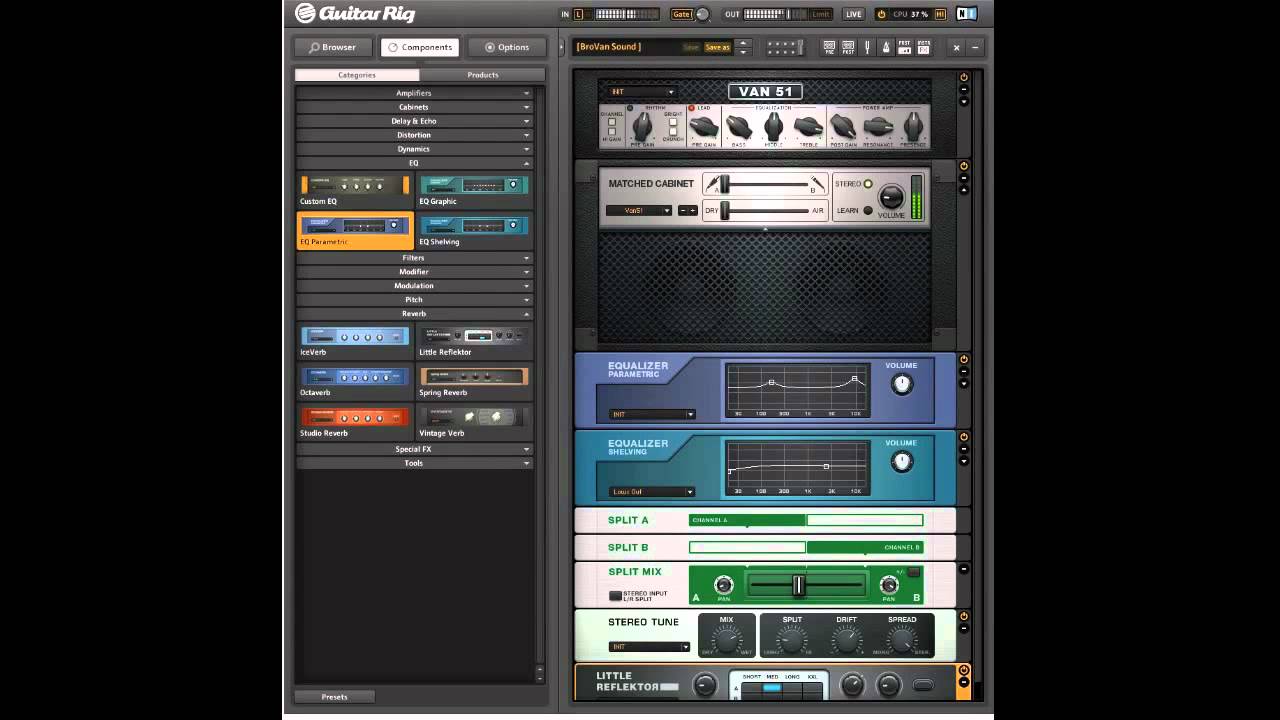Select the Spring Reverb component
This screenshot has width=1280, height=720.
click(474, 382)
